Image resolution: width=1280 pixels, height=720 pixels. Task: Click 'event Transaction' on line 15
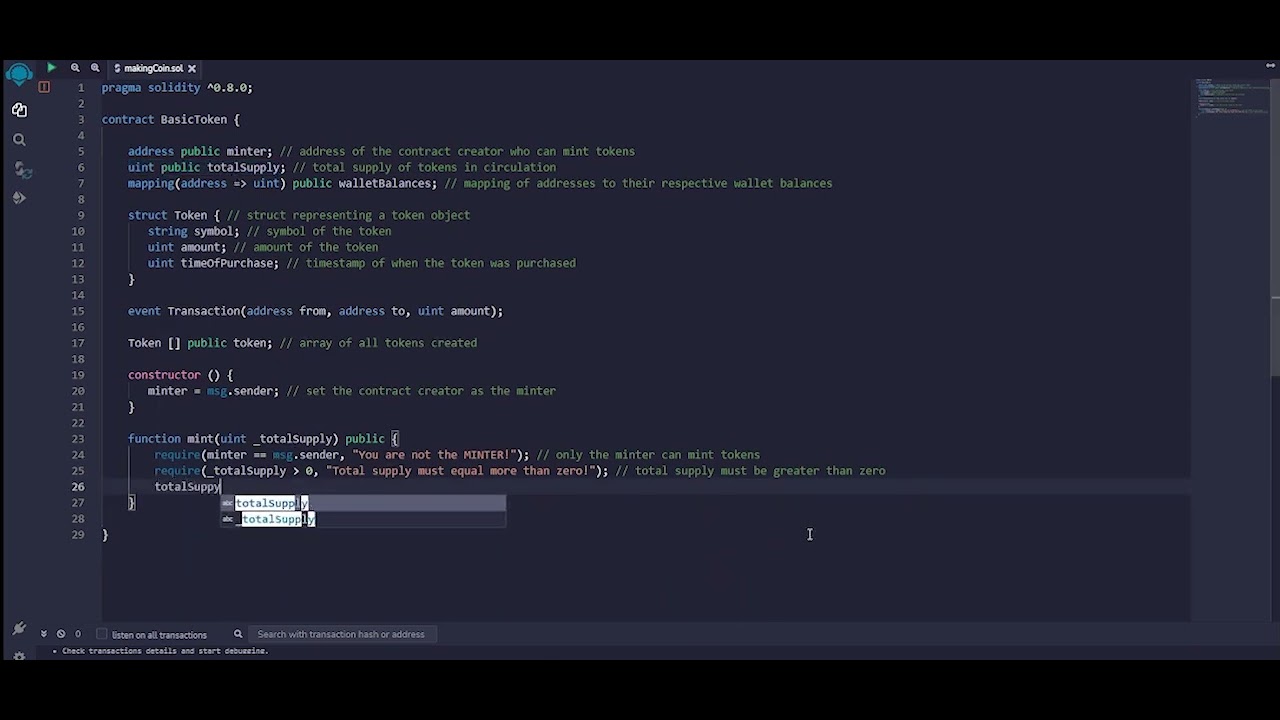[185, 311]
